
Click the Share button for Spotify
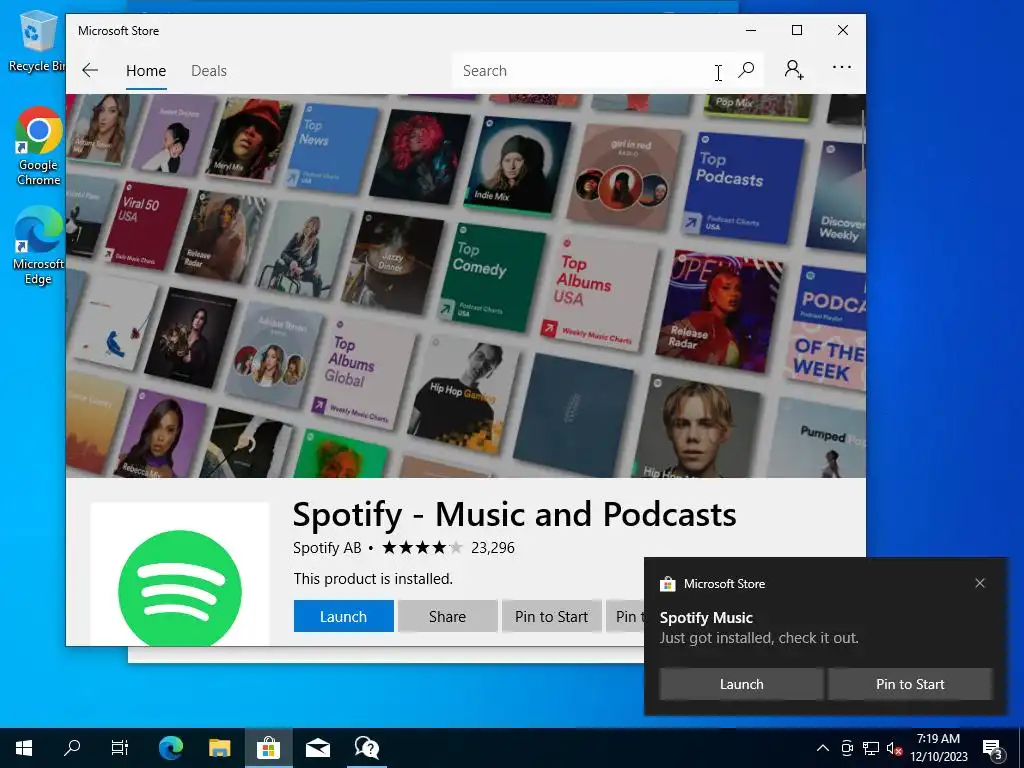pyautogui.click(x=447, y=616)
